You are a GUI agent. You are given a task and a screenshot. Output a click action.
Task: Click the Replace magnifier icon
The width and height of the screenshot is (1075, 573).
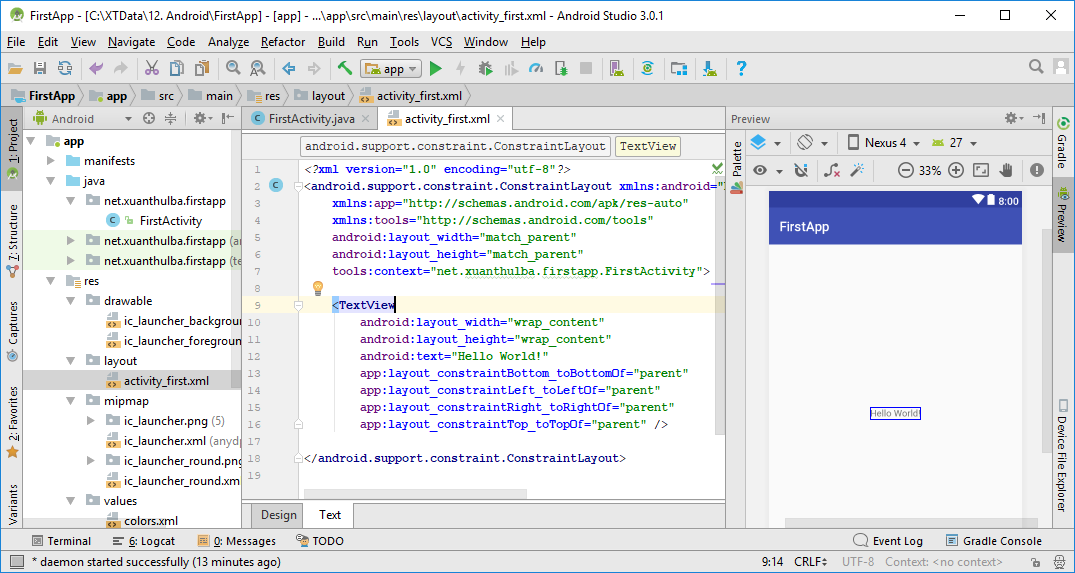(x=257, y=69)
